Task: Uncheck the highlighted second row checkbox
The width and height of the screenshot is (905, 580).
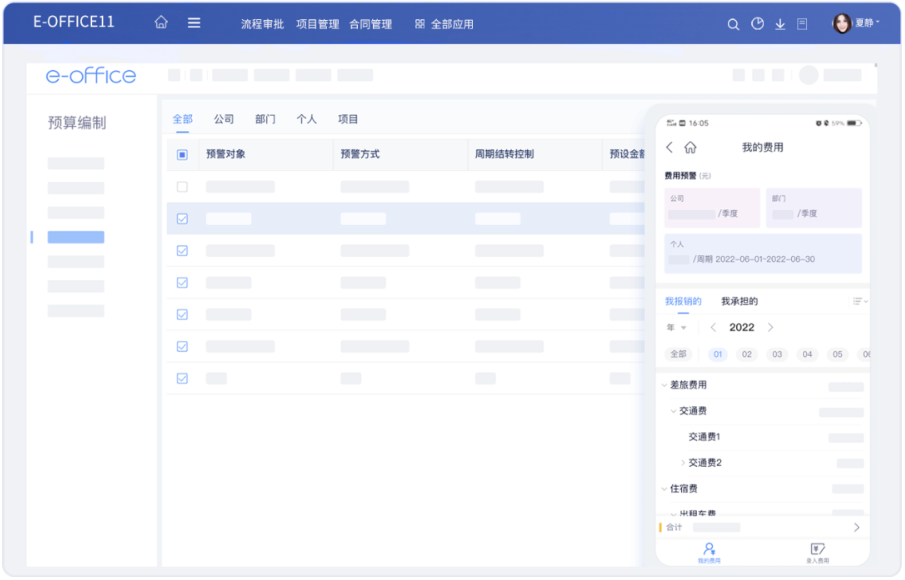Action: pos(182,219)
